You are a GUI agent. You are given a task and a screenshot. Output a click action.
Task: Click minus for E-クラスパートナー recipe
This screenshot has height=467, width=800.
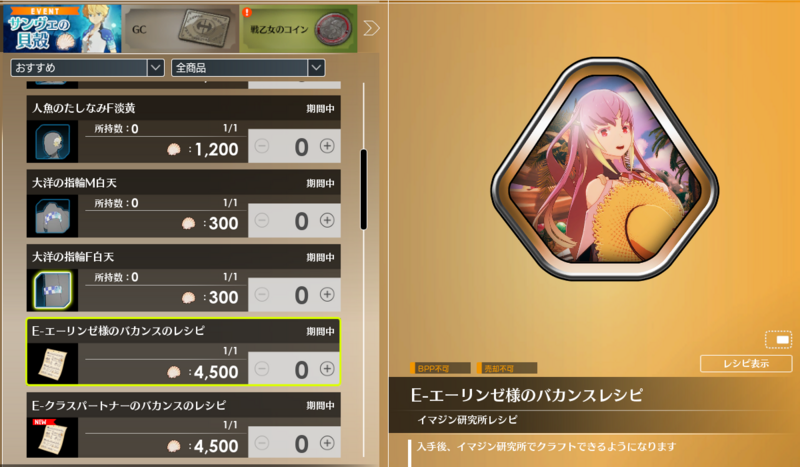[262, 443]
